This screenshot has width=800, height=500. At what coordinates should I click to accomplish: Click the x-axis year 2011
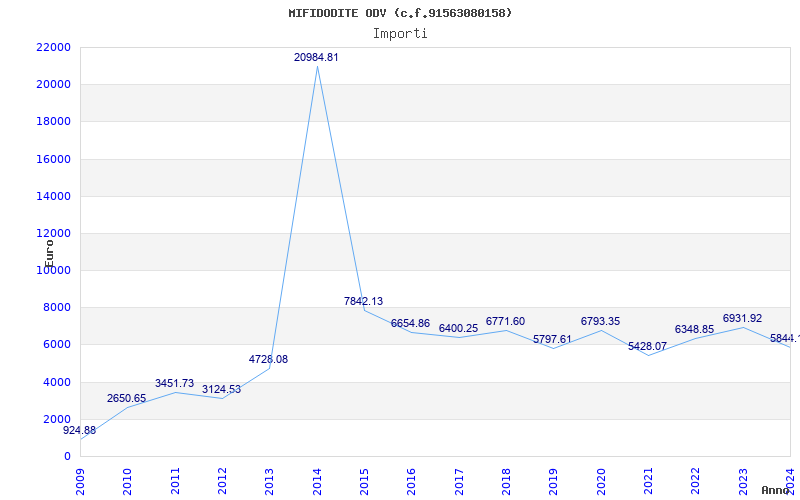(x=175, y=482)
